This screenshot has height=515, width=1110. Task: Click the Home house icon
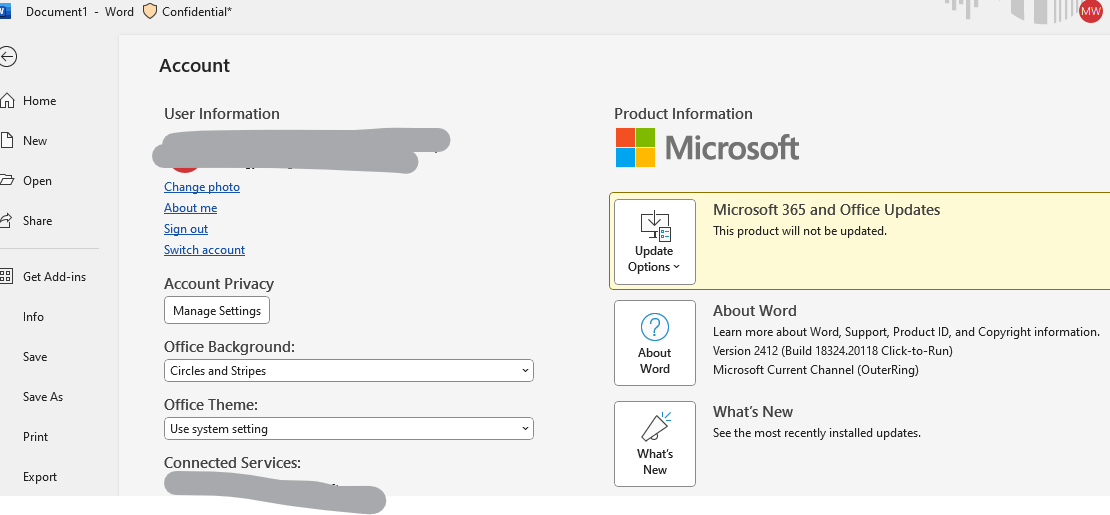pos(6,101)
